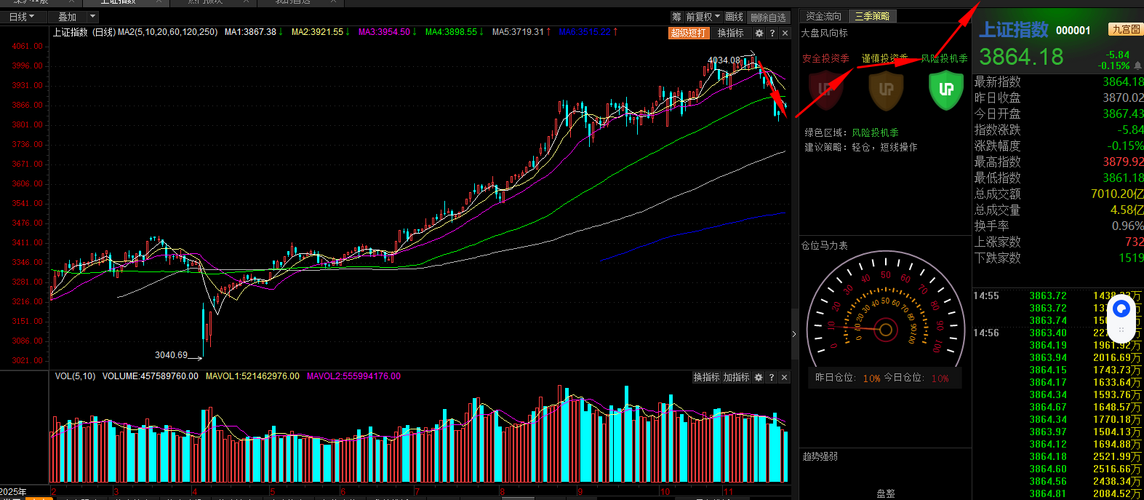The width and height of the screenshot is (1144, 500).
Task: Click the 2025年 date axis label
Action: pyautogui.click(x=14, y=491)
